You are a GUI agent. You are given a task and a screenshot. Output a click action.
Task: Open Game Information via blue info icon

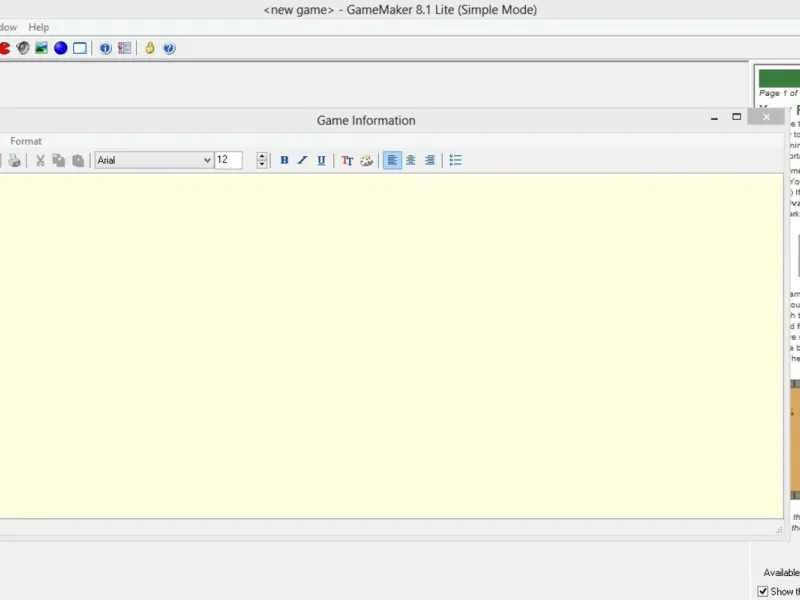pyautogui.click(x=105, y=48)
